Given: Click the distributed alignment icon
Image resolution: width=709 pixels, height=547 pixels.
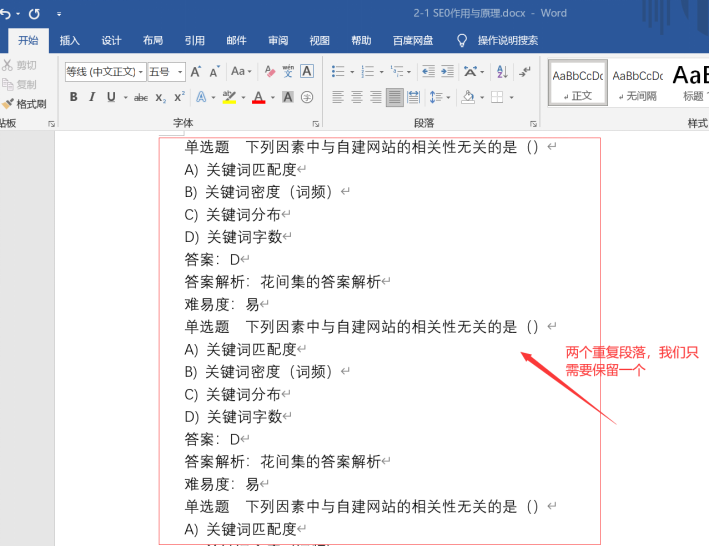Looking at the screenshot, I should click(413, 97).
